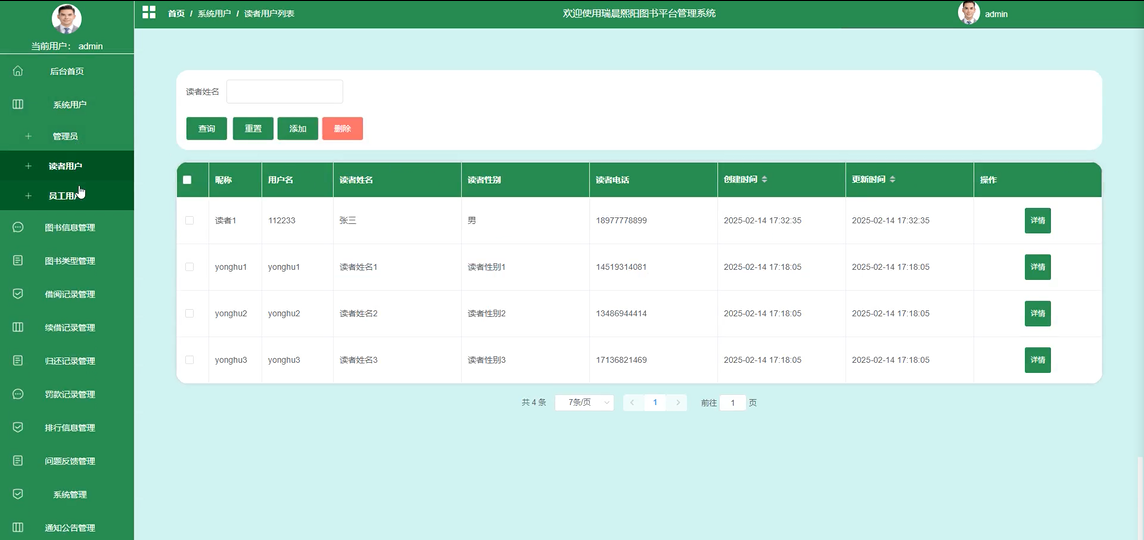Image resolution: width=1144 pixels, height=540 pixels.
Task: Open the 7条/页 page size dropdown
Action: [584, 402]
